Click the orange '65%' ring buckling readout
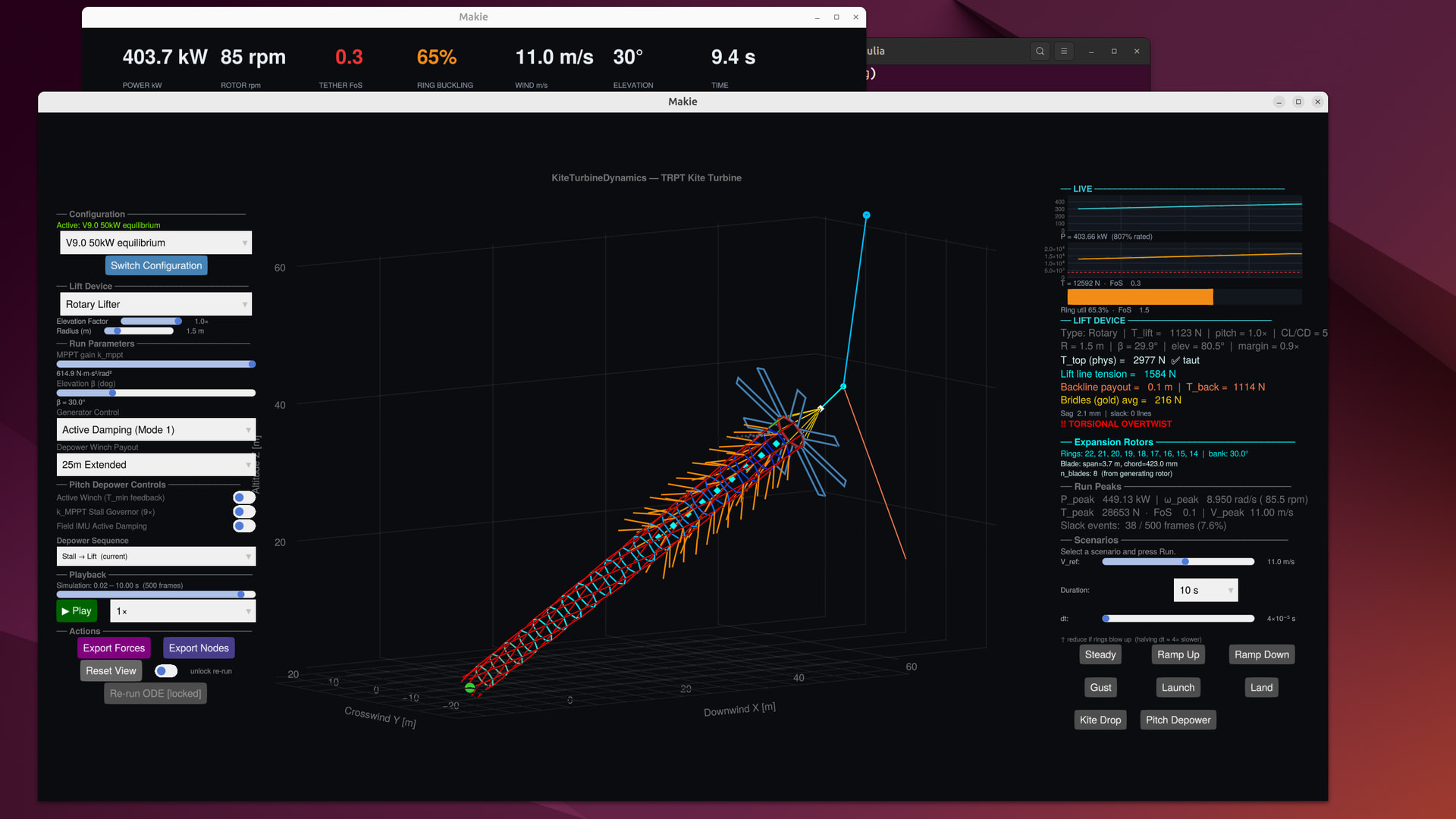 tap(437, 58)
